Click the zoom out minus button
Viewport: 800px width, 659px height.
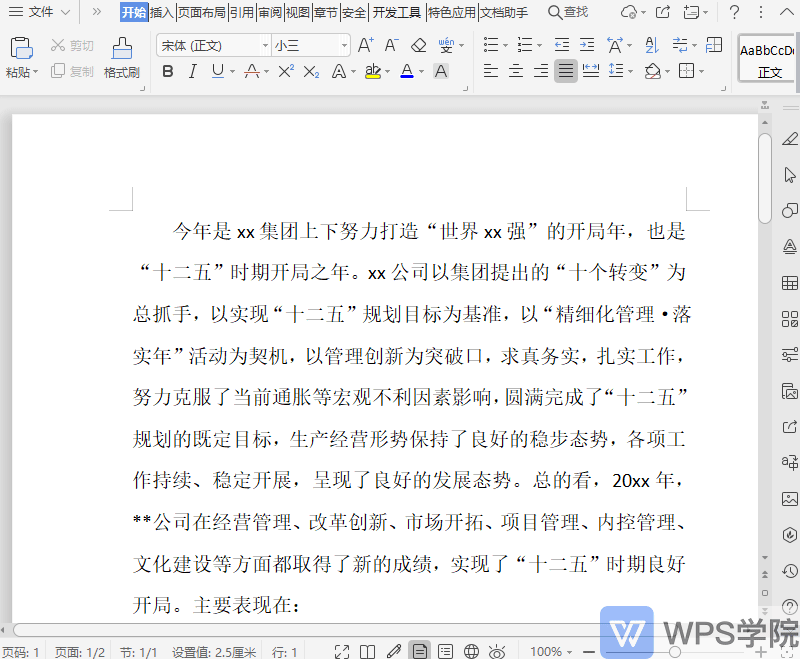coord(589,651)
